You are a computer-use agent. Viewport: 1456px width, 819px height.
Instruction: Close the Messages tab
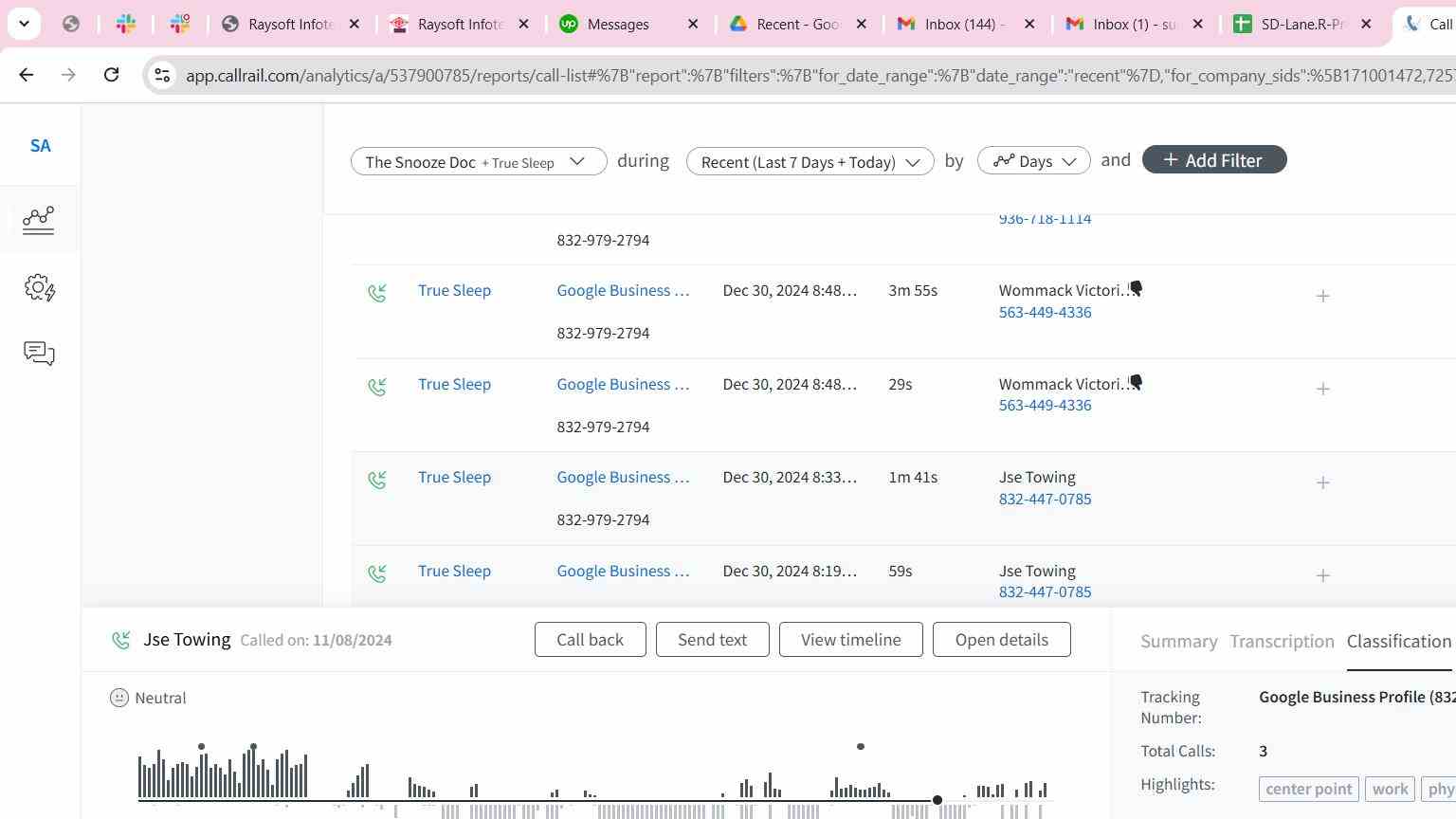693,24
